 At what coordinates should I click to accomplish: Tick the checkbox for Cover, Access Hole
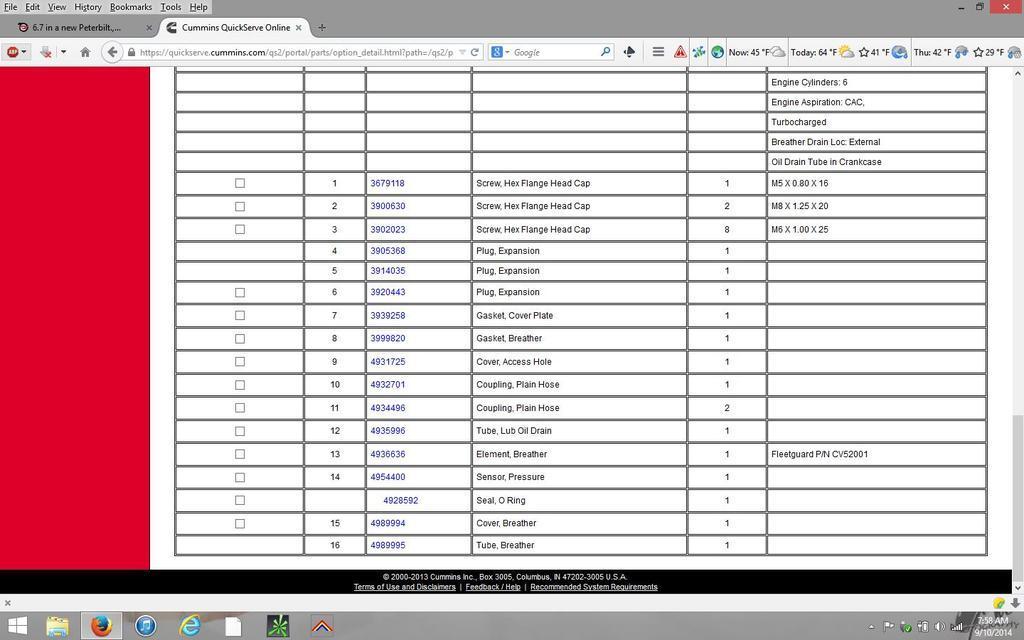pos(240,362)
